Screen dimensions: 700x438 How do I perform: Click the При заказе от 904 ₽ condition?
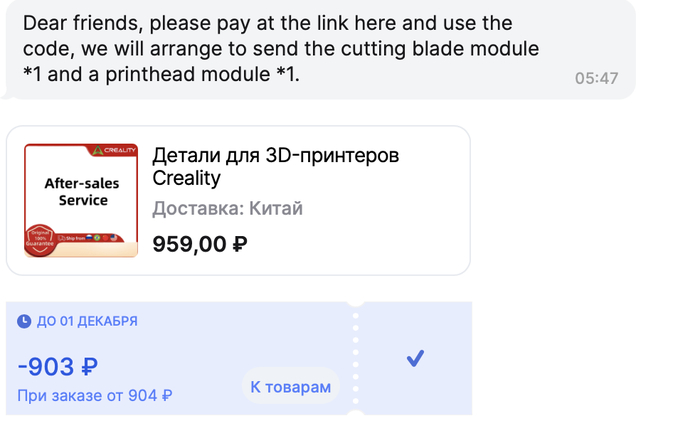(95, 395)
